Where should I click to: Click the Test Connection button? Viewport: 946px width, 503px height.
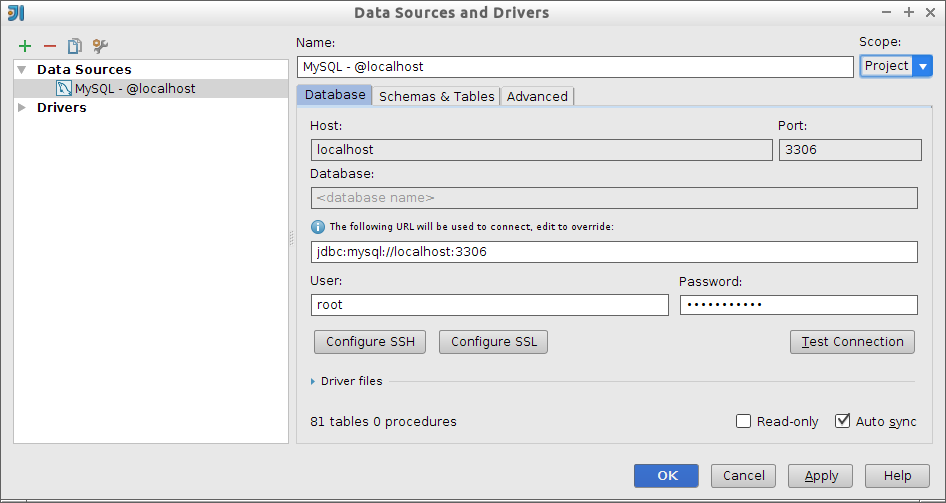click(x=852, y=342)
